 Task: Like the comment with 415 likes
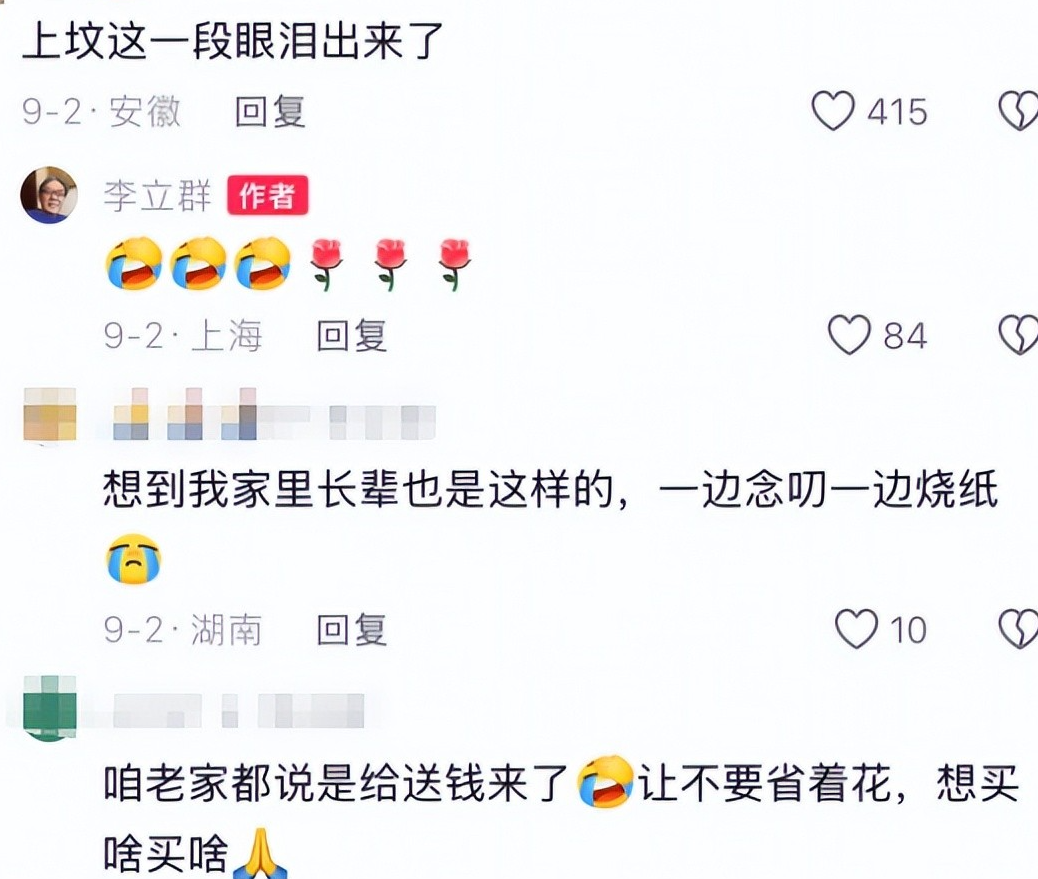coord(833,111)
